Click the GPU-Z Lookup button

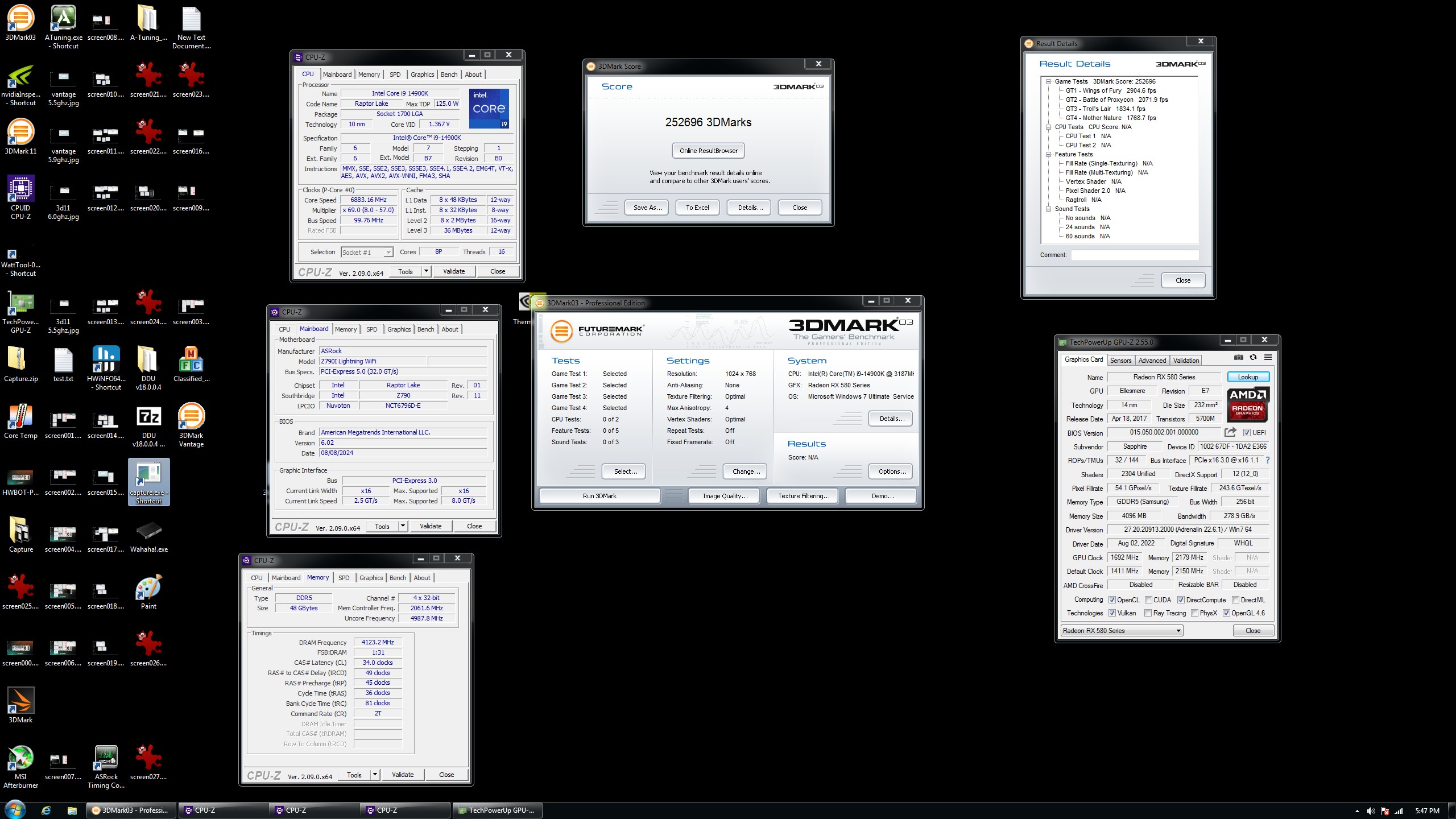1248,377
